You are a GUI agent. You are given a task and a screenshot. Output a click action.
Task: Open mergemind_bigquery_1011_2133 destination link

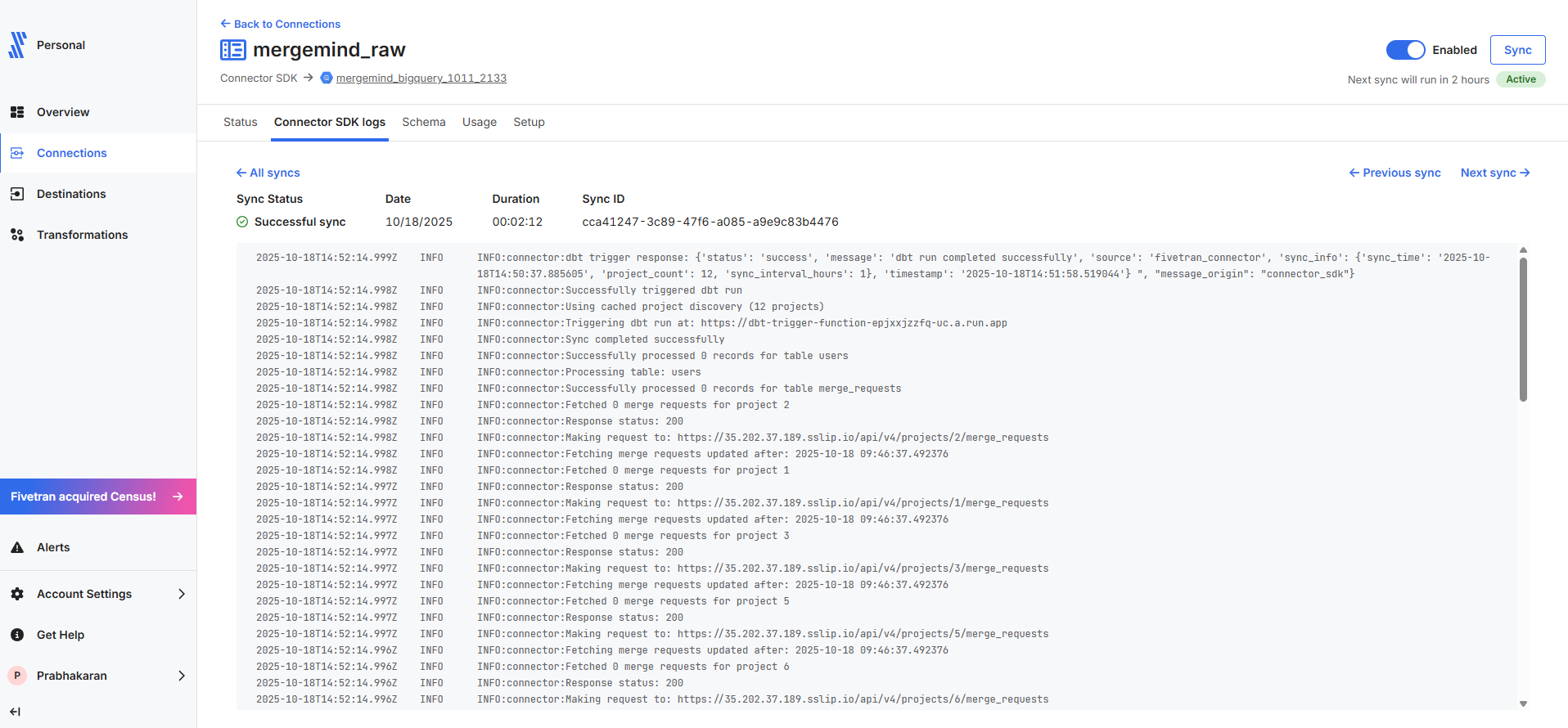click(x=421, y=78)
